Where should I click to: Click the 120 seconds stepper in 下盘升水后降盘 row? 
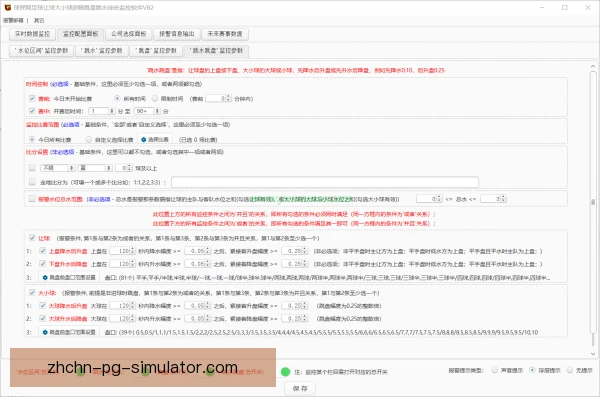[122, 264]
